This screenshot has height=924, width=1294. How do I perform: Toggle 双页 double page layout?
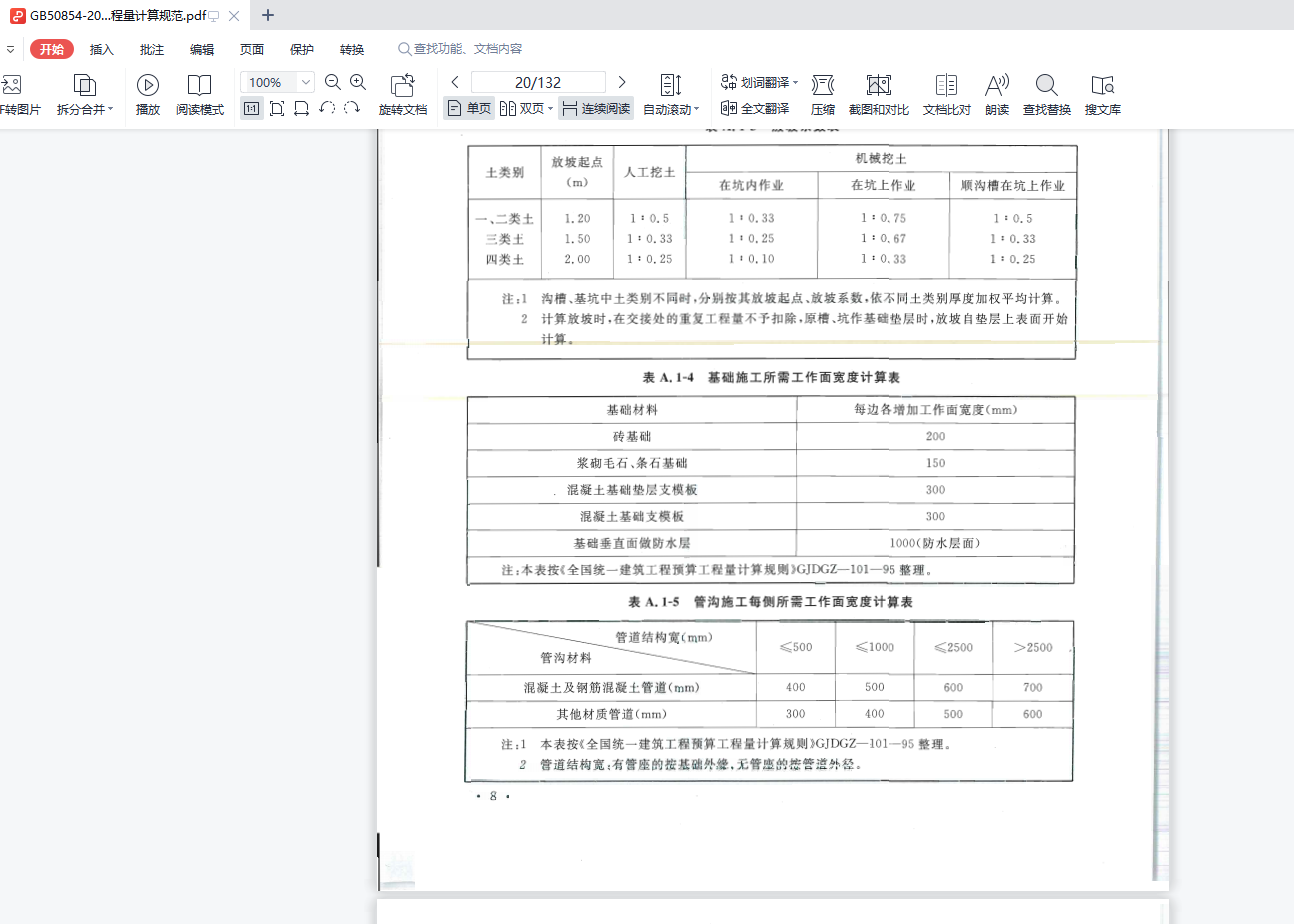[522, 108]
